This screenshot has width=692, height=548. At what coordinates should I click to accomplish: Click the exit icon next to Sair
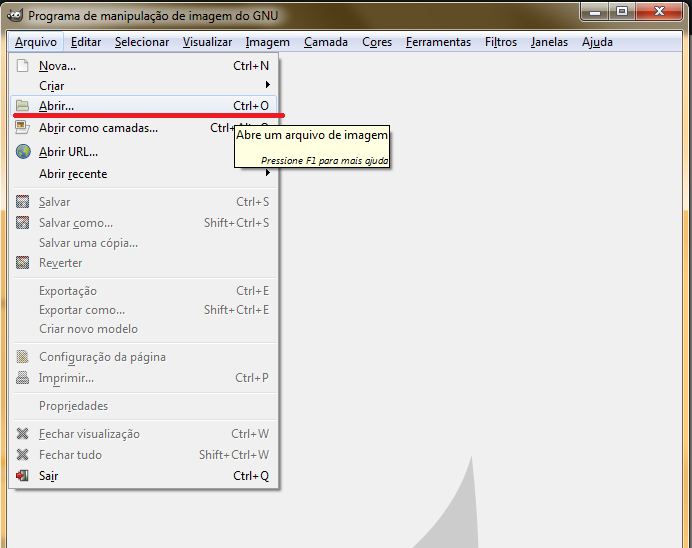23,476
